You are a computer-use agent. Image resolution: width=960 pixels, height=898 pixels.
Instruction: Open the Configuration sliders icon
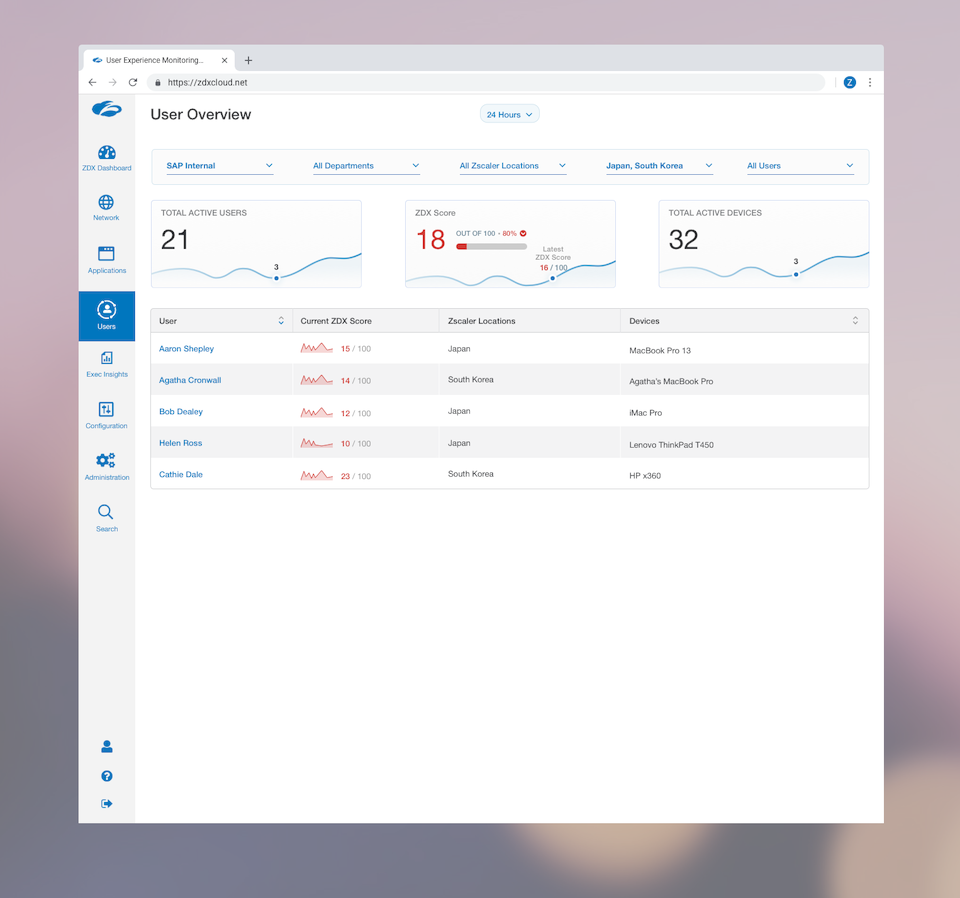point(106,409)
